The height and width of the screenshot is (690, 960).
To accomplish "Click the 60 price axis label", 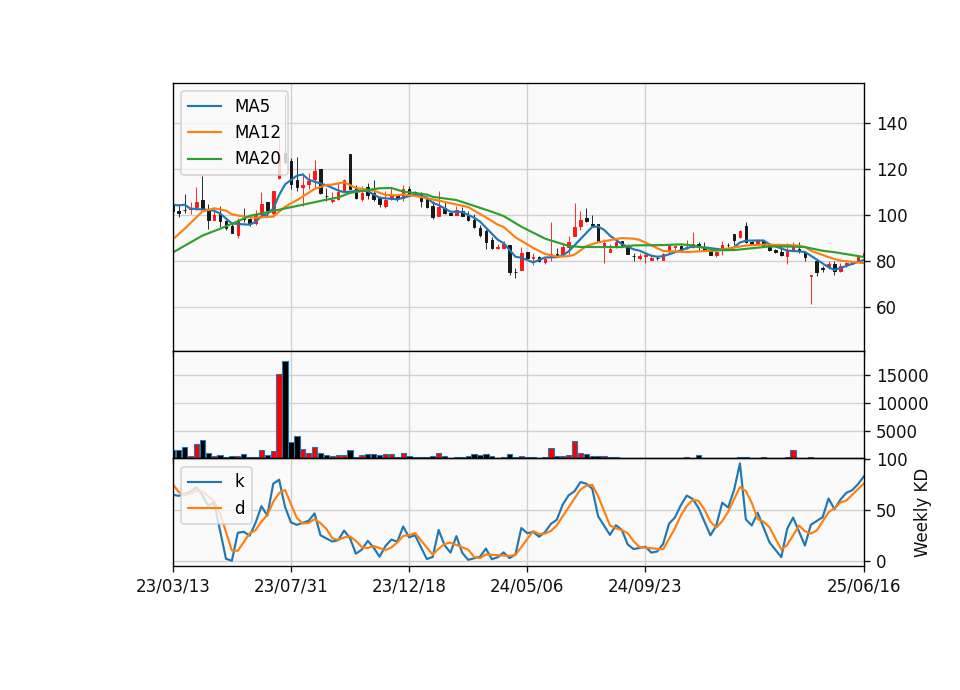I will tap(887, 307).
